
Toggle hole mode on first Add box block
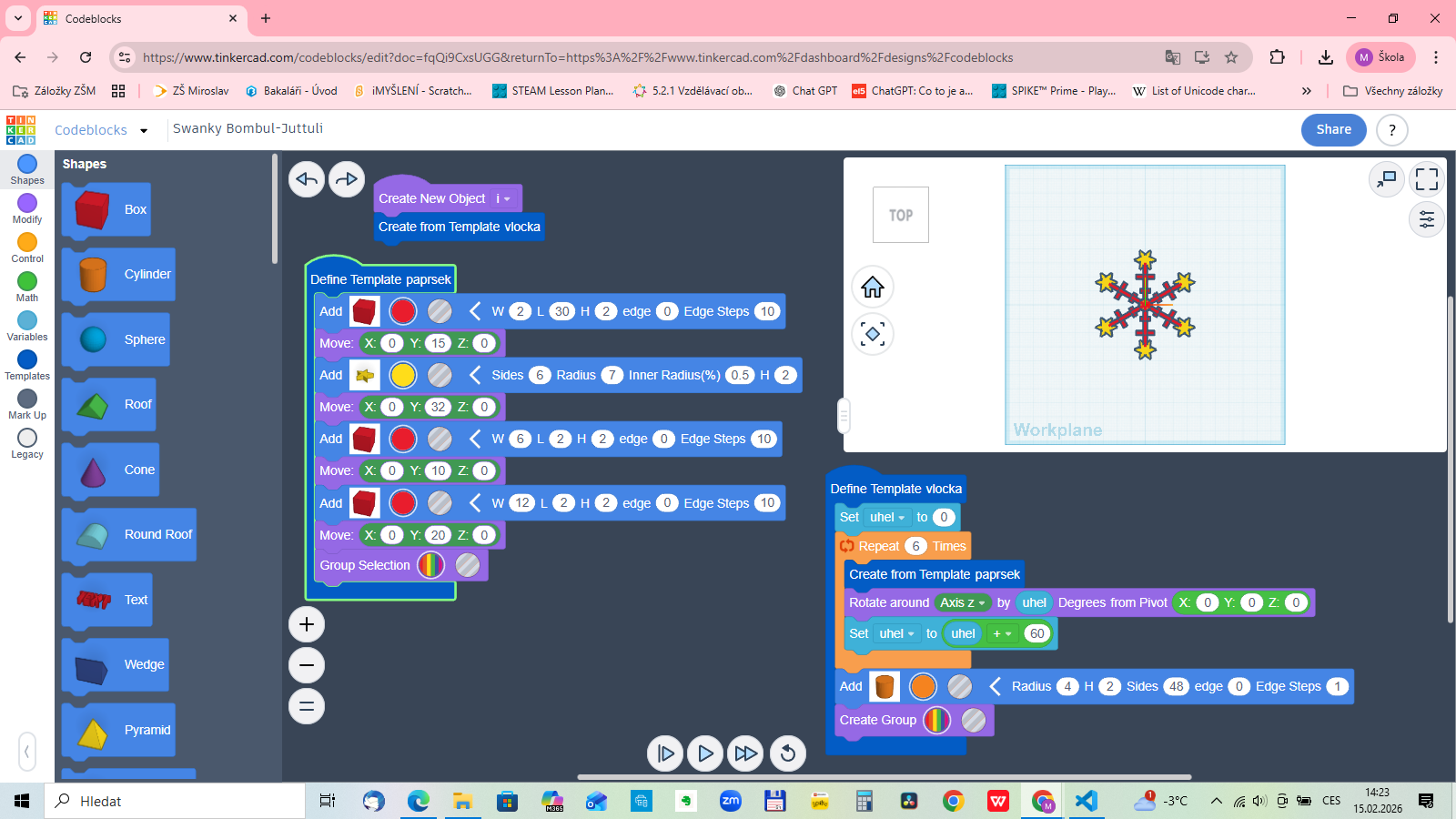tap(440, 311)
